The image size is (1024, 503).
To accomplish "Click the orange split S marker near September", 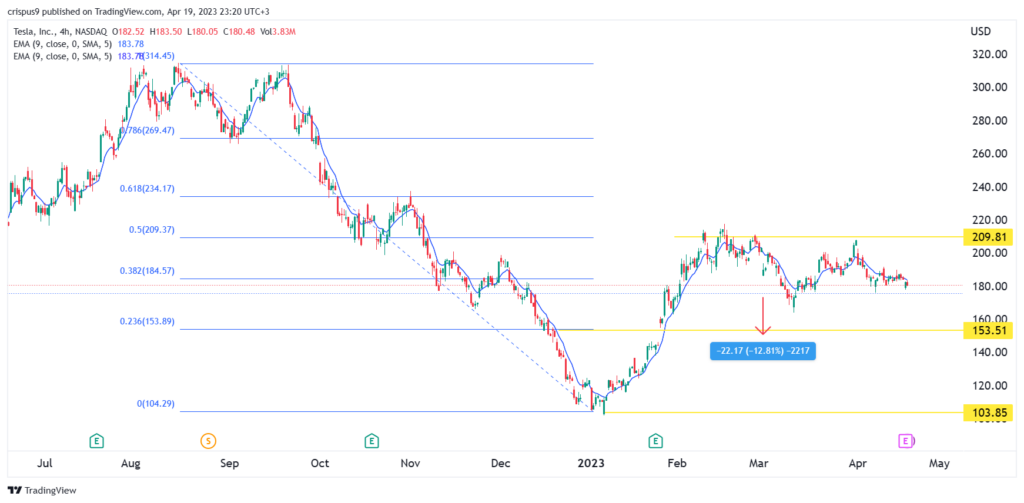I will point(208,442).
